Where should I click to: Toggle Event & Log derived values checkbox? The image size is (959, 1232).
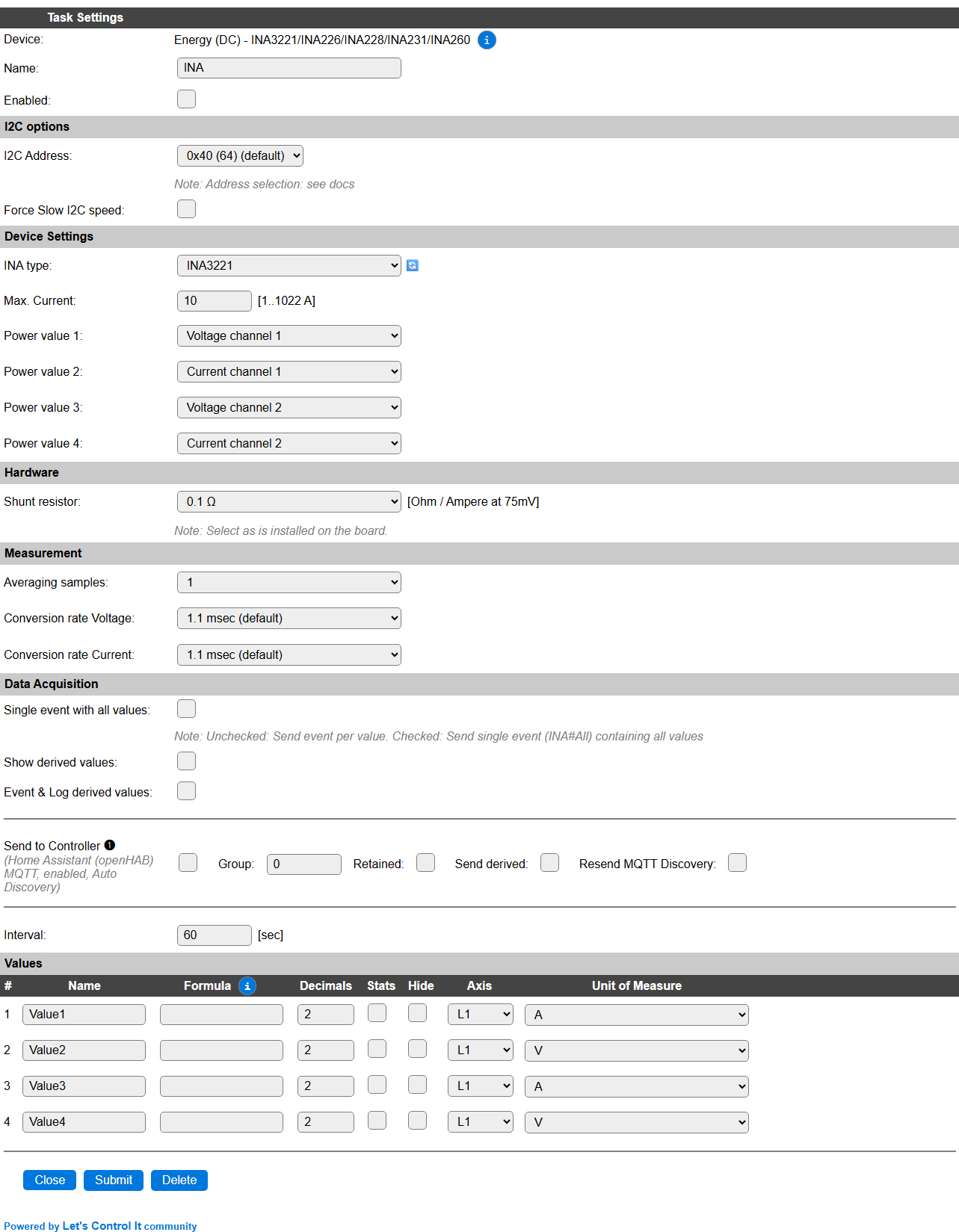pos(187,791)
